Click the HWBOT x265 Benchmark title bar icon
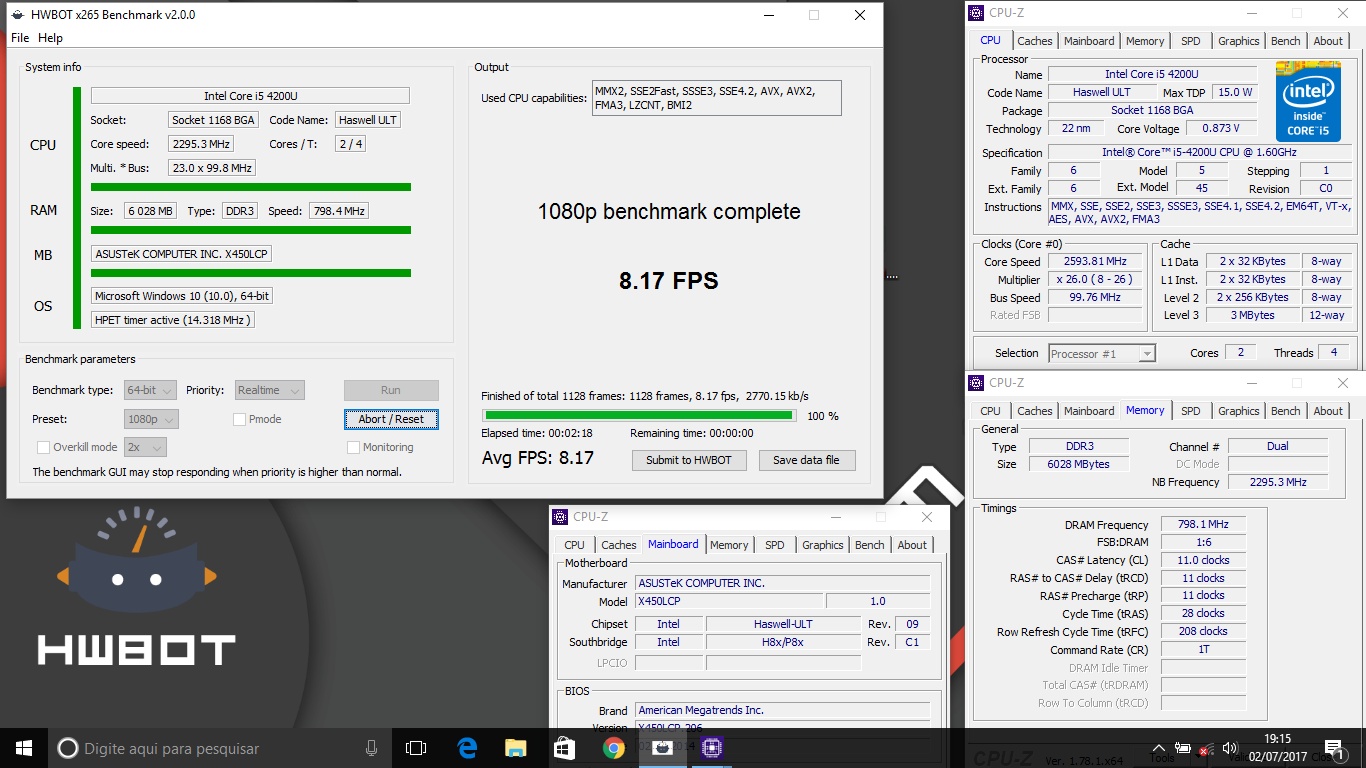 [18, 15]
